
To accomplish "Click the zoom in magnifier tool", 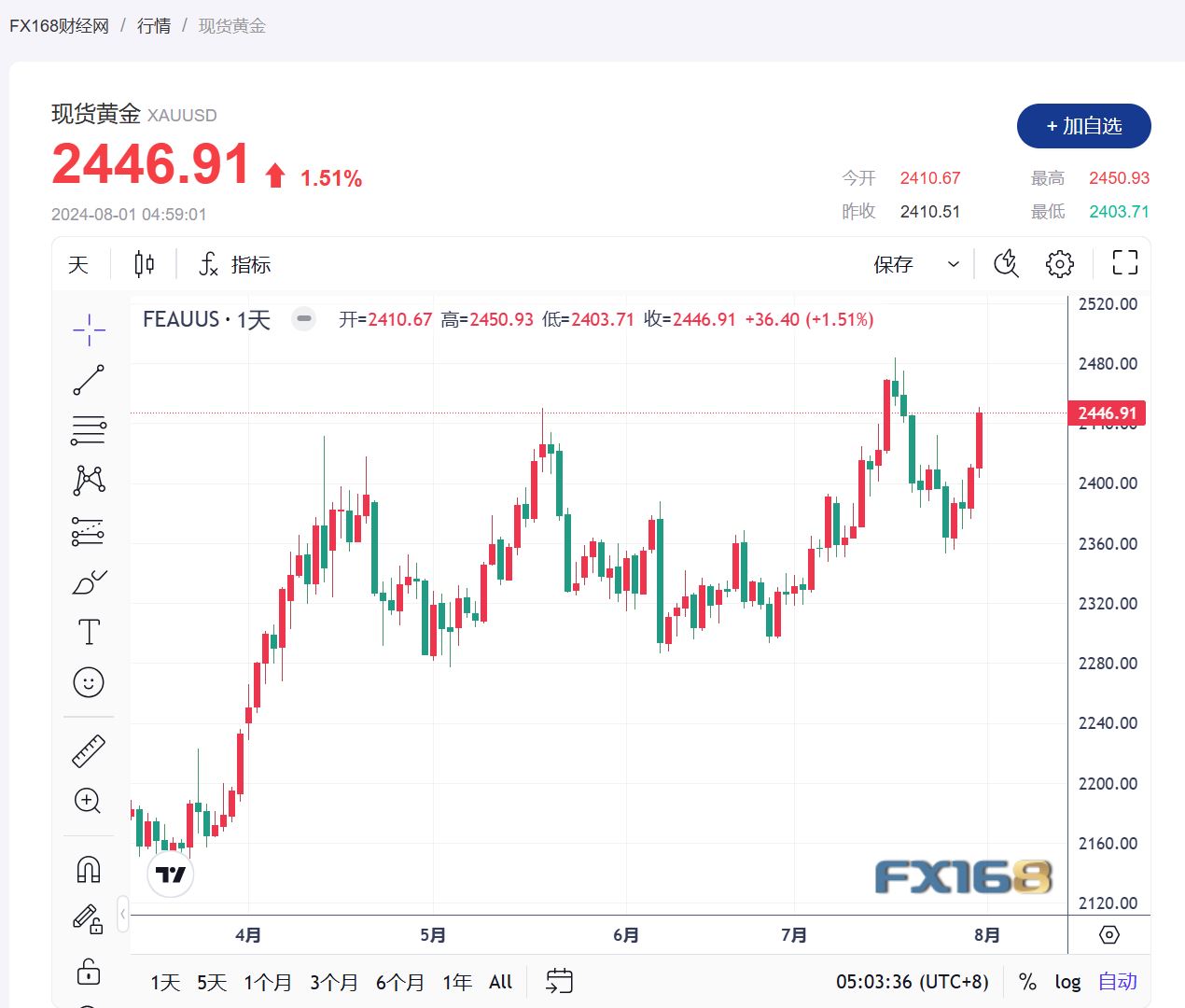I will (x=89, y=801).
